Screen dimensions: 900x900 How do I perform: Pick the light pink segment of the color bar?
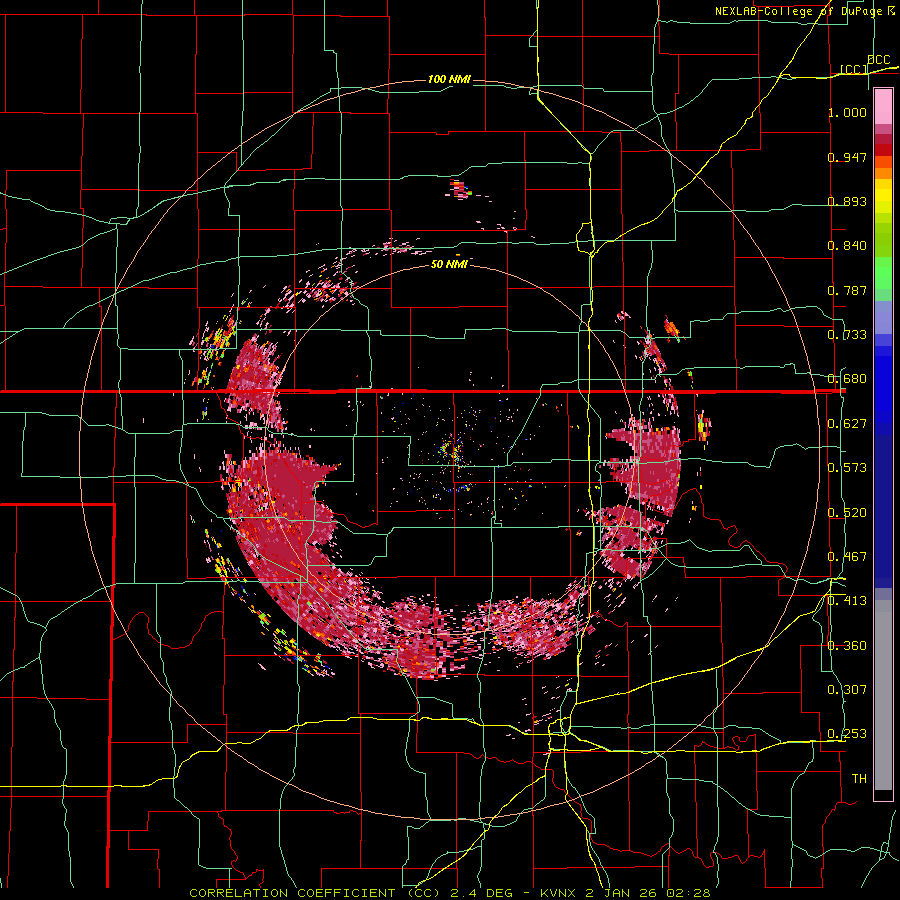click(883, 107)
